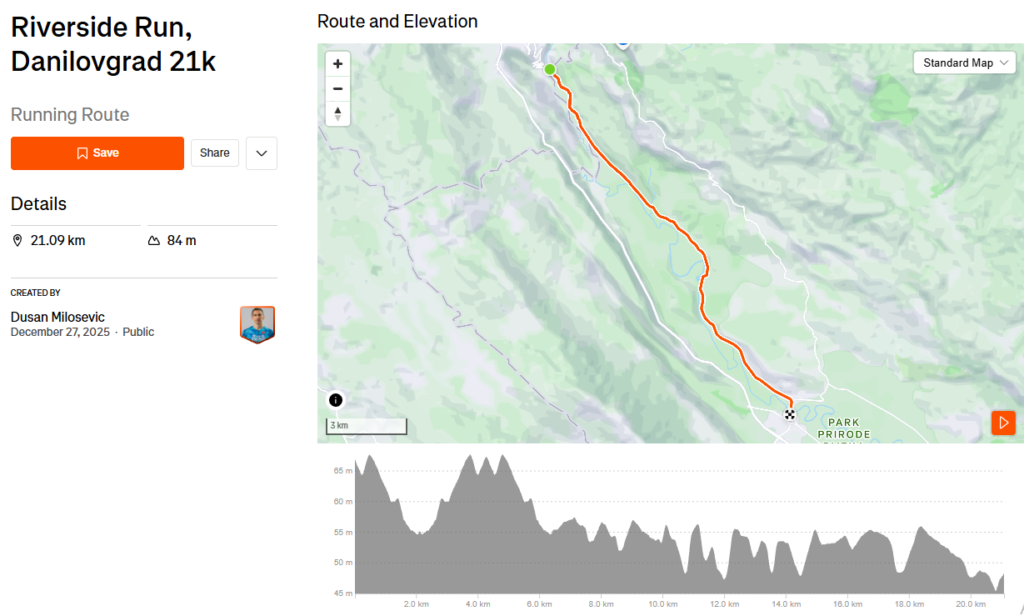Click Dusan Milosevic's profile avatar thumbnail
This screenshot has height=616, width=1024.
pos(258,324)
